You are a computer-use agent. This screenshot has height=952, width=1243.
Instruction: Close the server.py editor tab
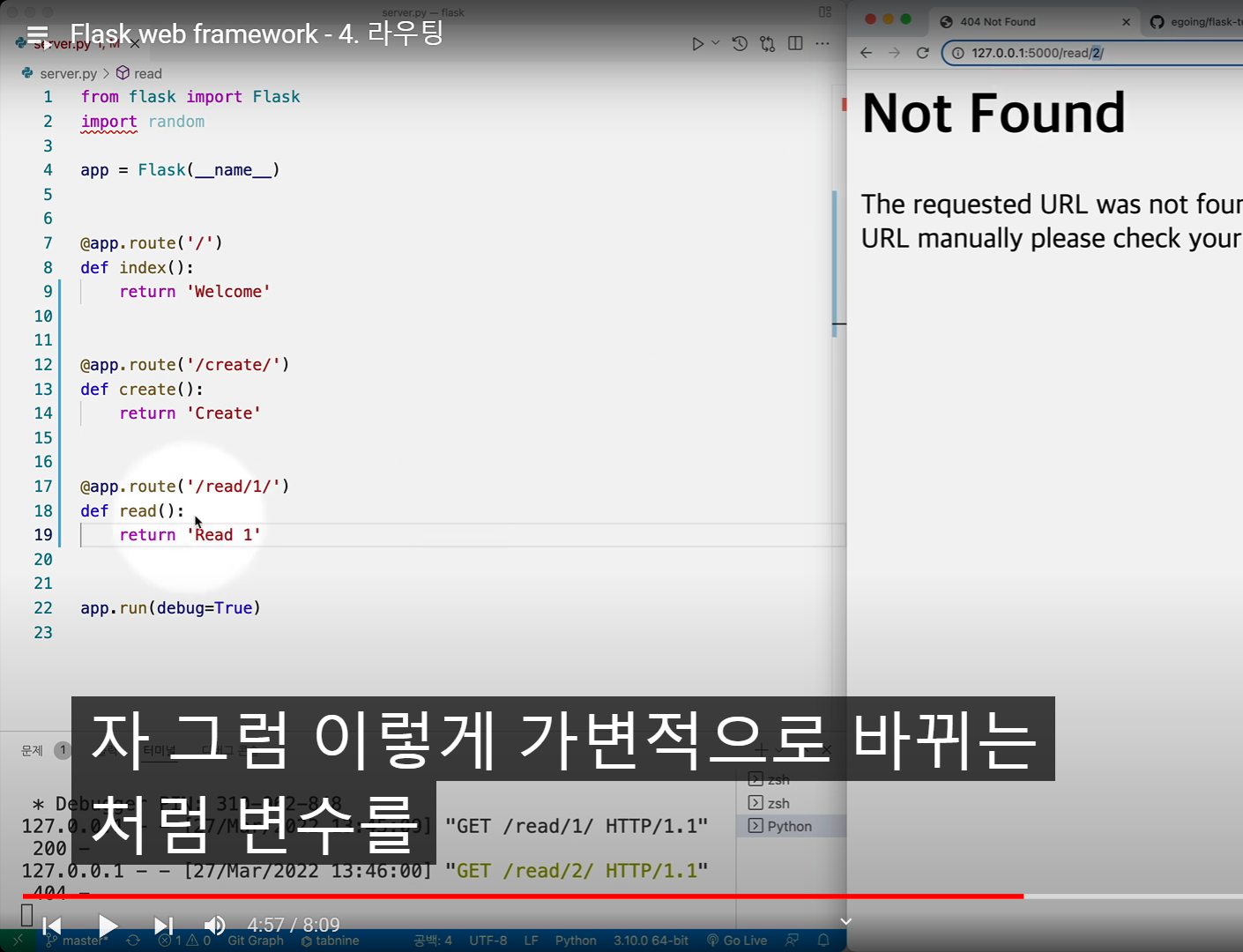click(134, 44)
